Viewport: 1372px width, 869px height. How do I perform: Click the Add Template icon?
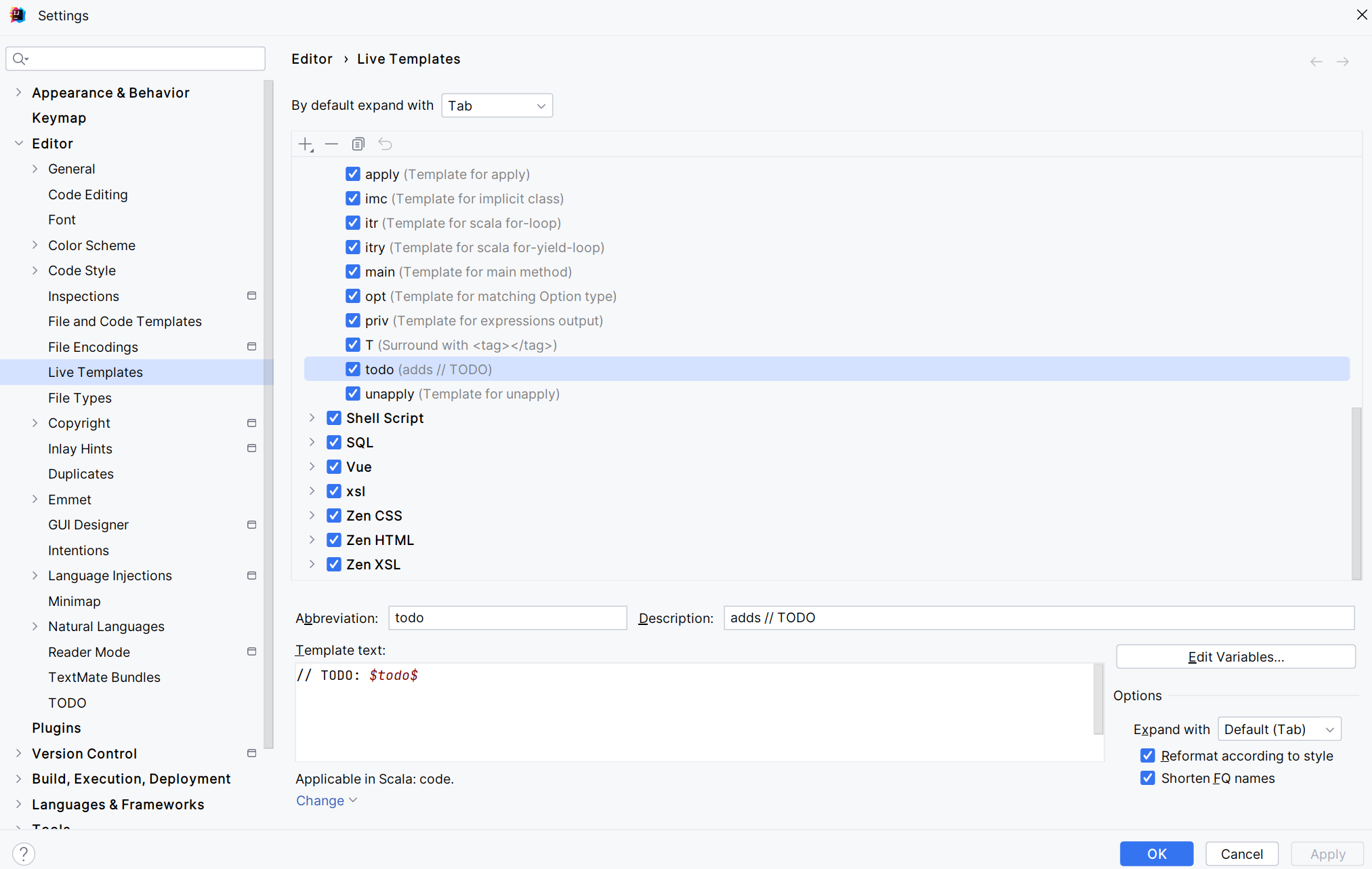pos(307,144)
